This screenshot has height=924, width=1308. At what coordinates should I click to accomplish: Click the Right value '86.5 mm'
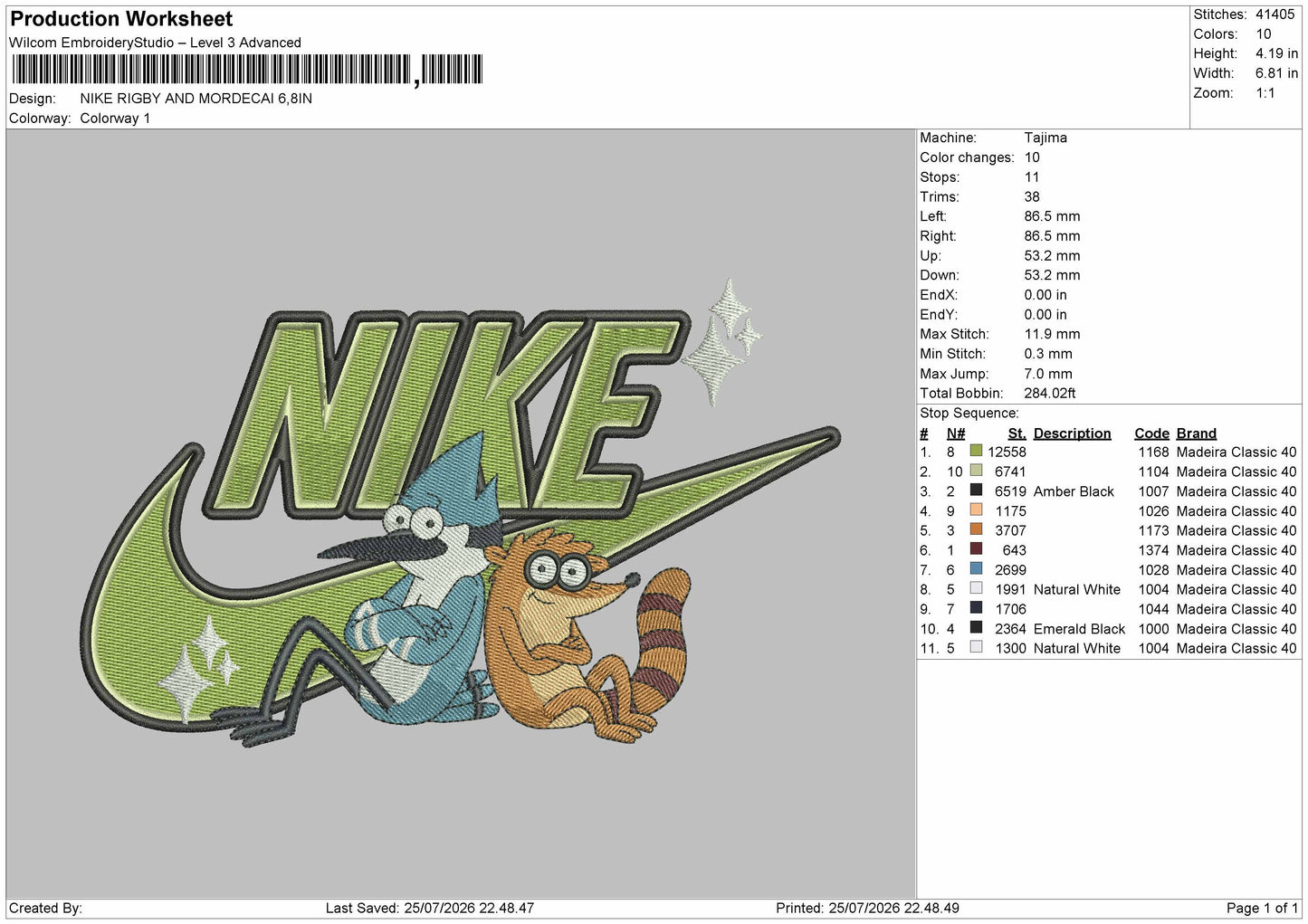click(1052, 236)
